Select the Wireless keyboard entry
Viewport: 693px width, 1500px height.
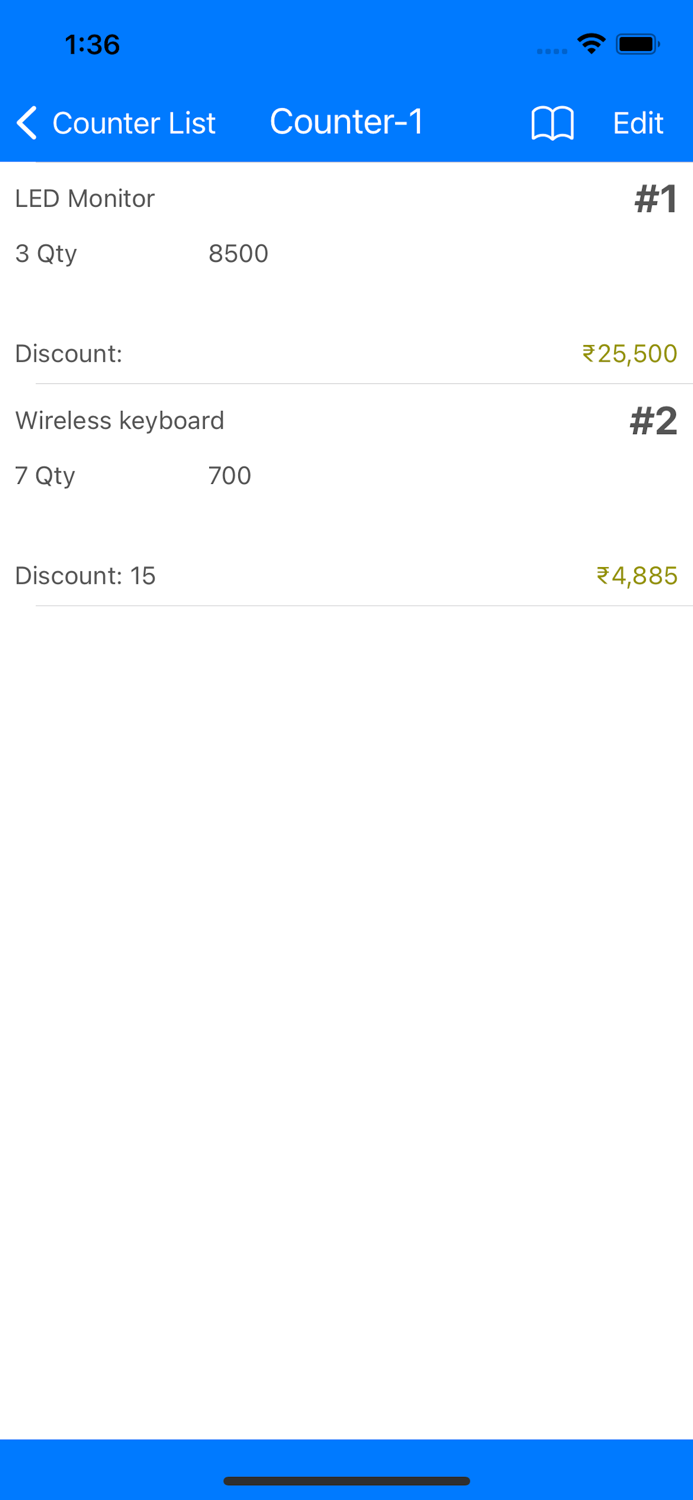coord(120,421)
